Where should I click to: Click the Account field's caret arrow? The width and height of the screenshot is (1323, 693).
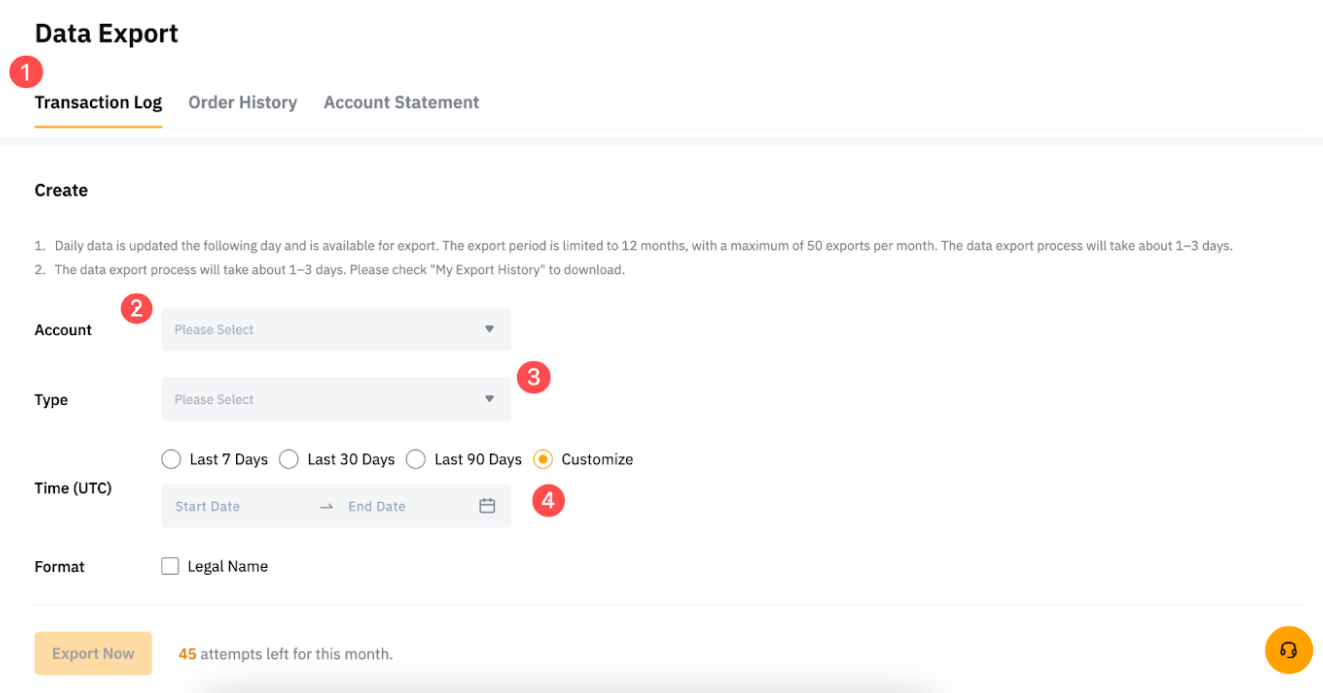[x=489, y=329]
